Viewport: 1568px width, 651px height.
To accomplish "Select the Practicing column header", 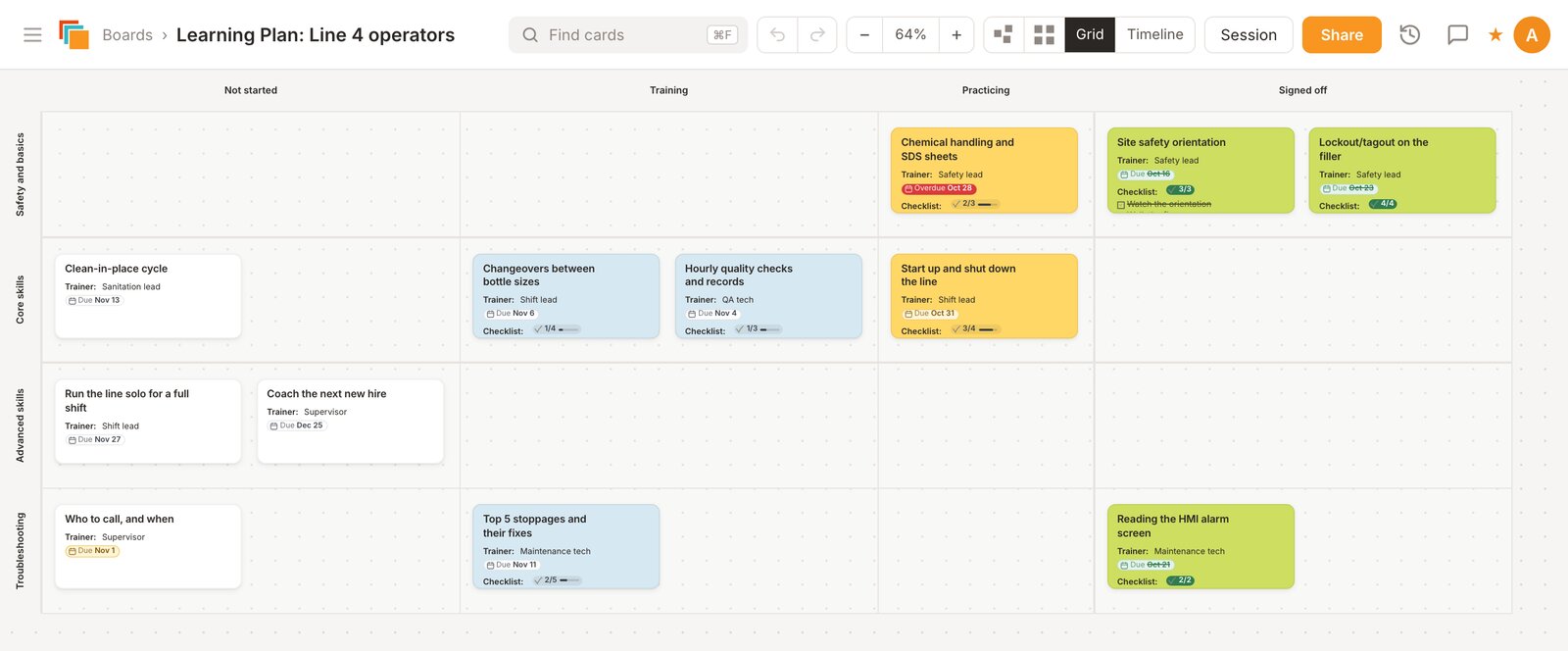I will [x=986, y=90].
